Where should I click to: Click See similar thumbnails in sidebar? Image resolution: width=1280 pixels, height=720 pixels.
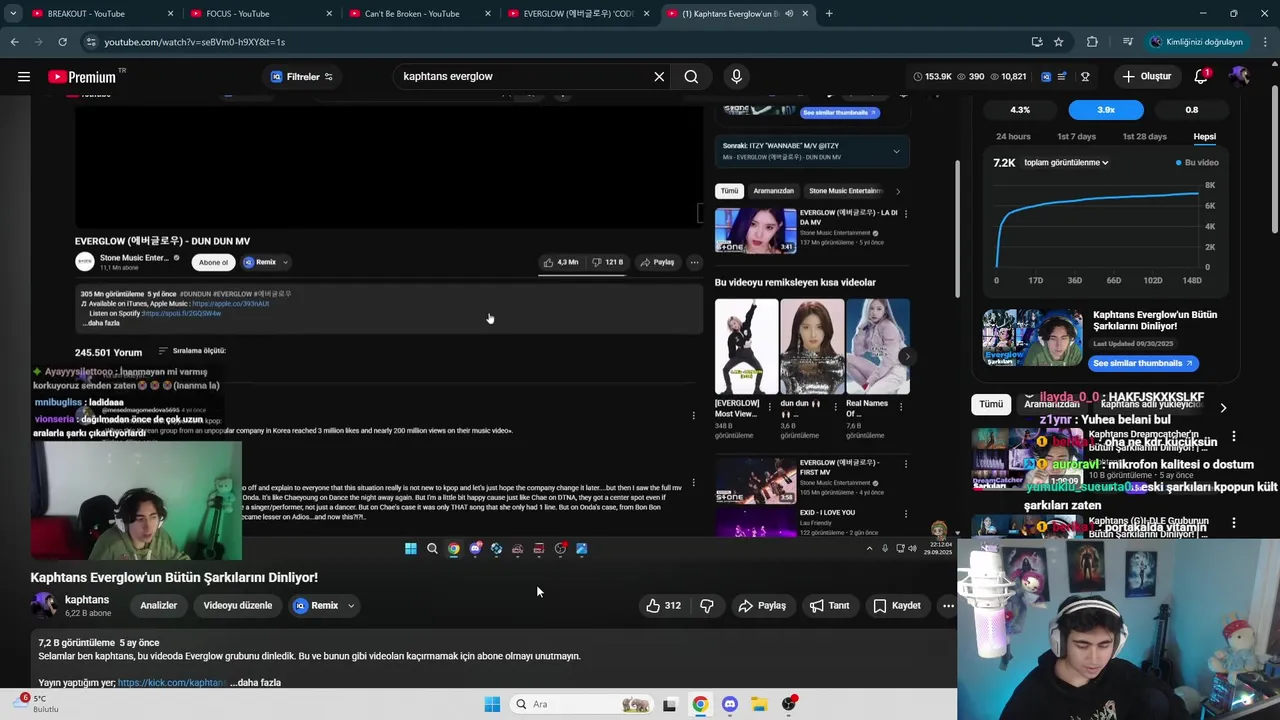(1142, 363)
